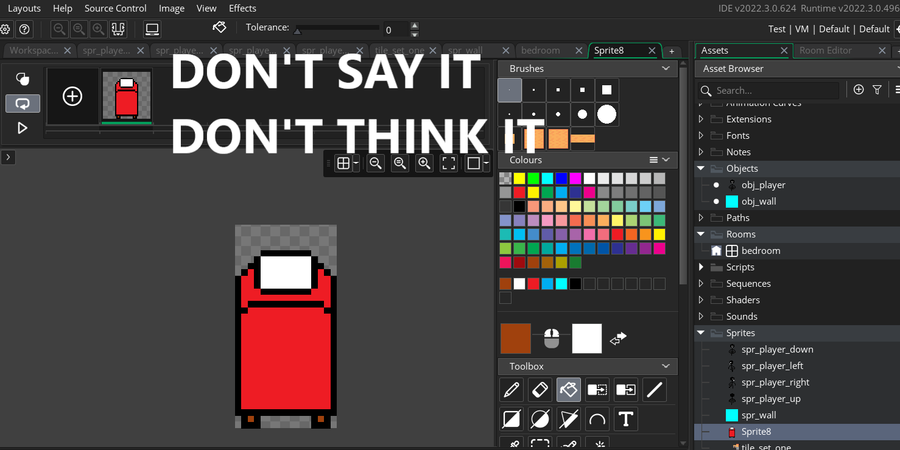The height and width of the screenshot is (450, 900).
Task: Open the Colours panel hamburger menu
Action: (653, 160)
